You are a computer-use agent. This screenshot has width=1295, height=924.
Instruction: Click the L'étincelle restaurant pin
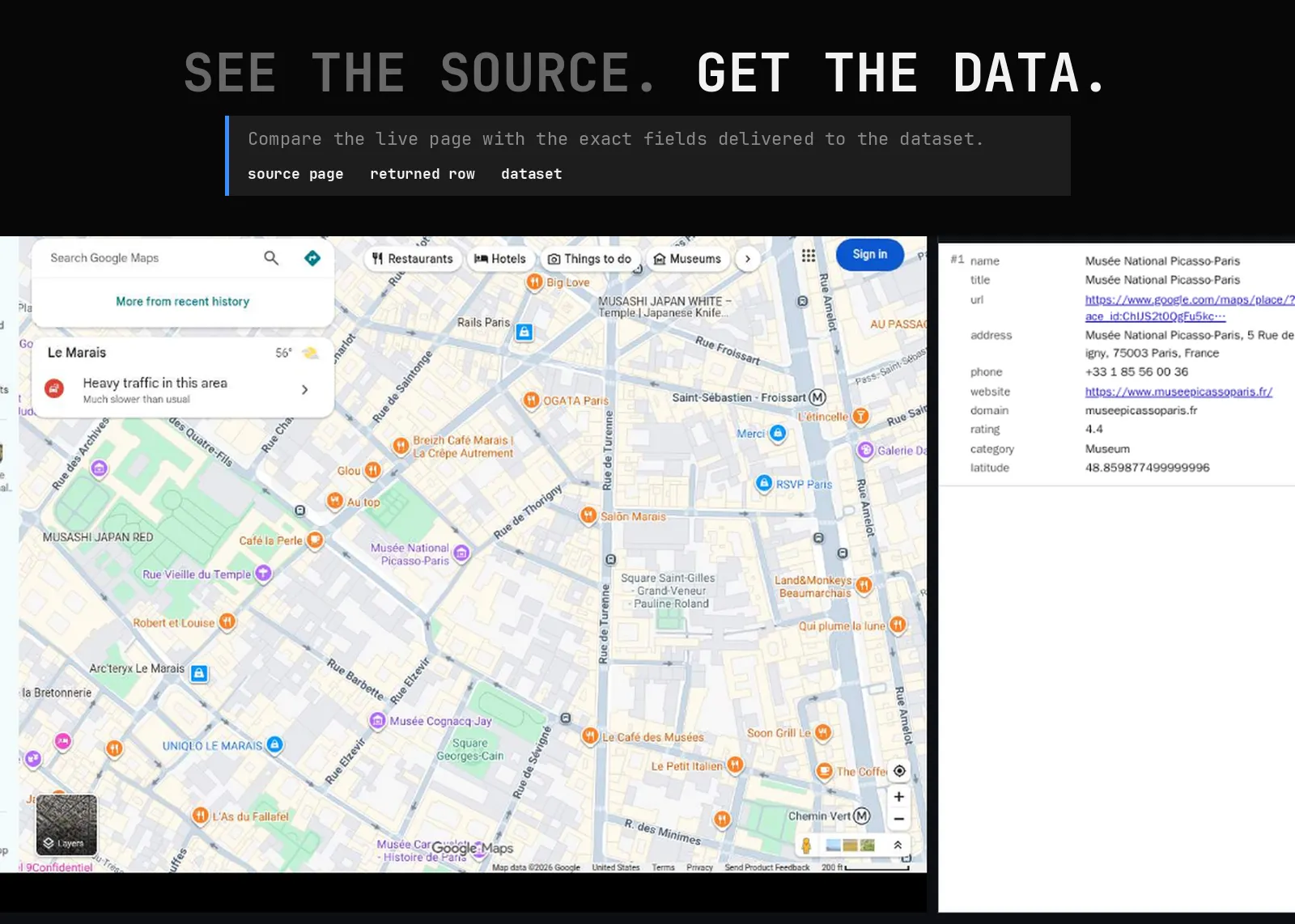(x=860, y=416)
